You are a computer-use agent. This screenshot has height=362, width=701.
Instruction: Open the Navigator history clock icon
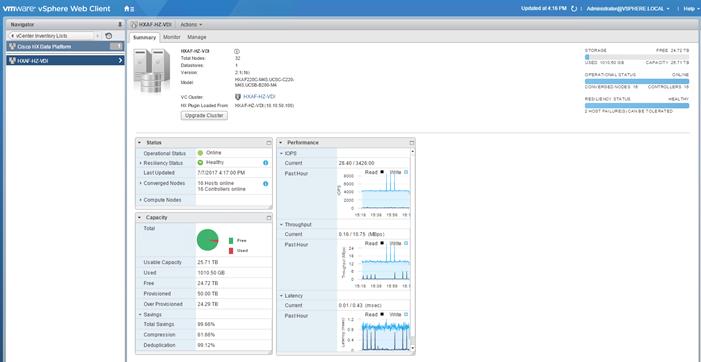tap(109, 36)
